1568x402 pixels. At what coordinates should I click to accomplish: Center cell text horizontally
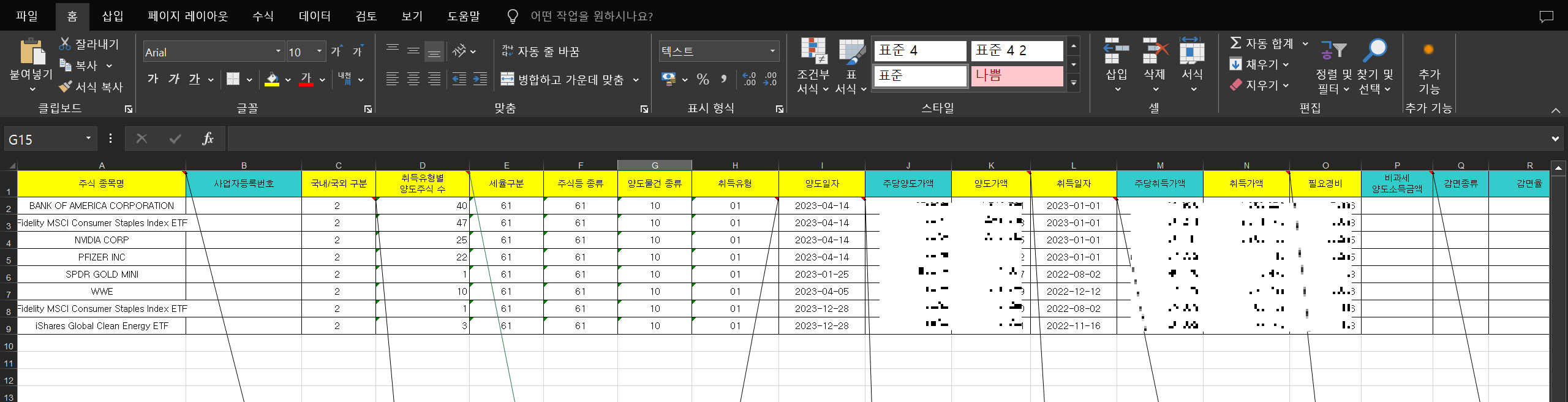[x=413, y=79]
